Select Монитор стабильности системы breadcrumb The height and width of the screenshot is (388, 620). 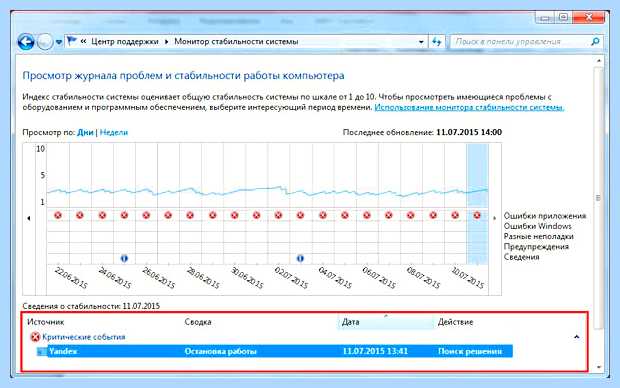[236, 42]
